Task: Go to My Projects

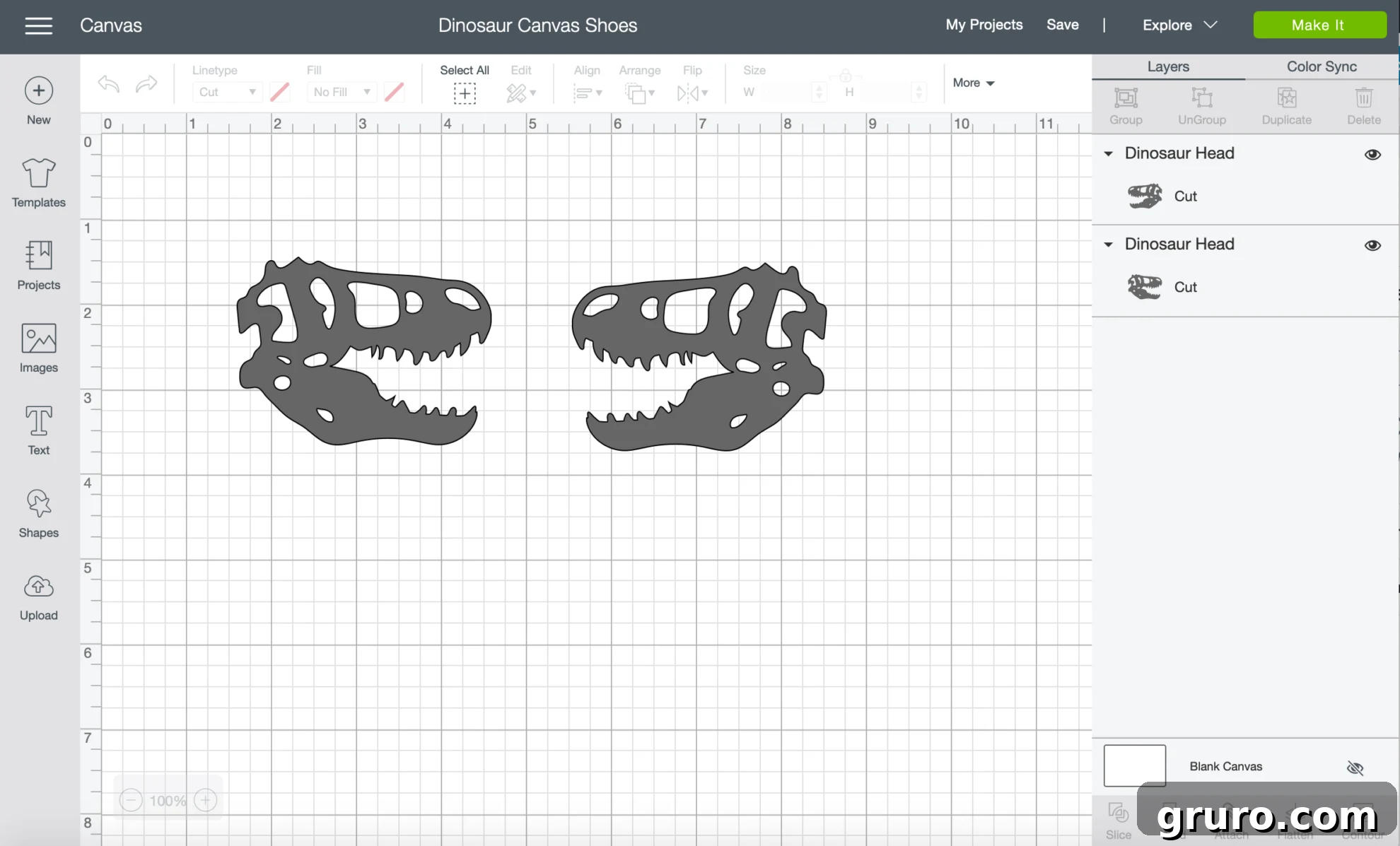Action: [x=984, y=25]
